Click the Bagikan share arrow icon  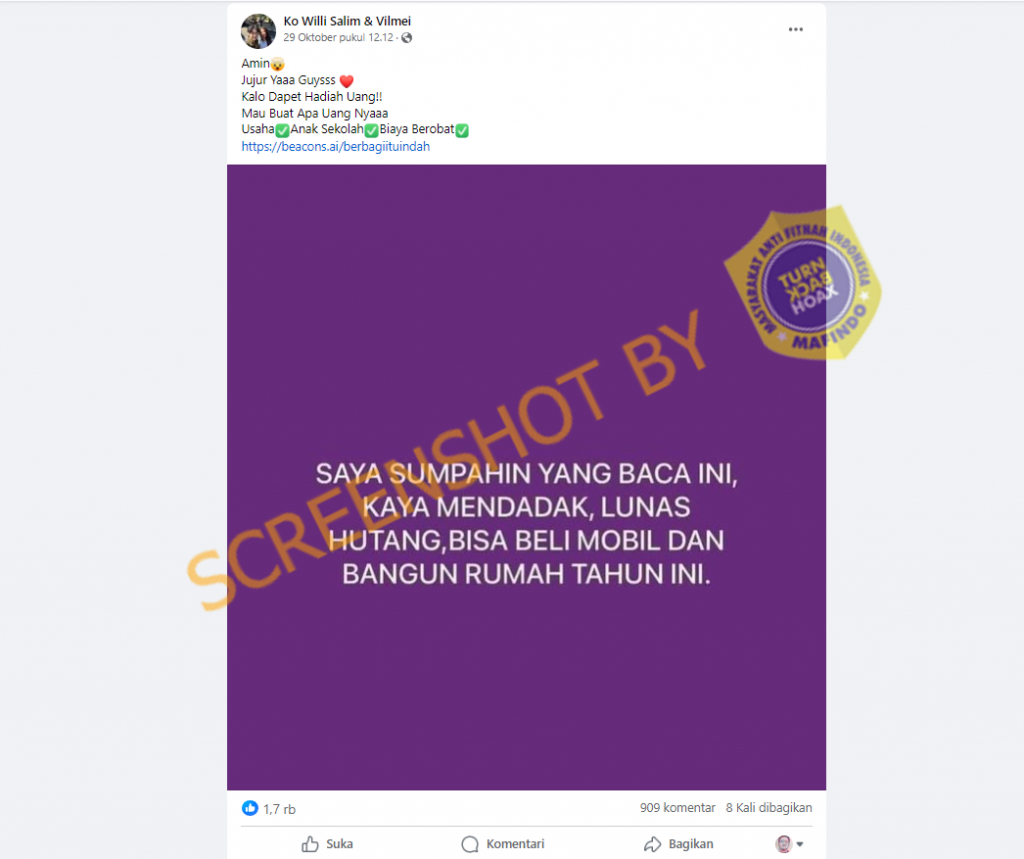(652, 844)
